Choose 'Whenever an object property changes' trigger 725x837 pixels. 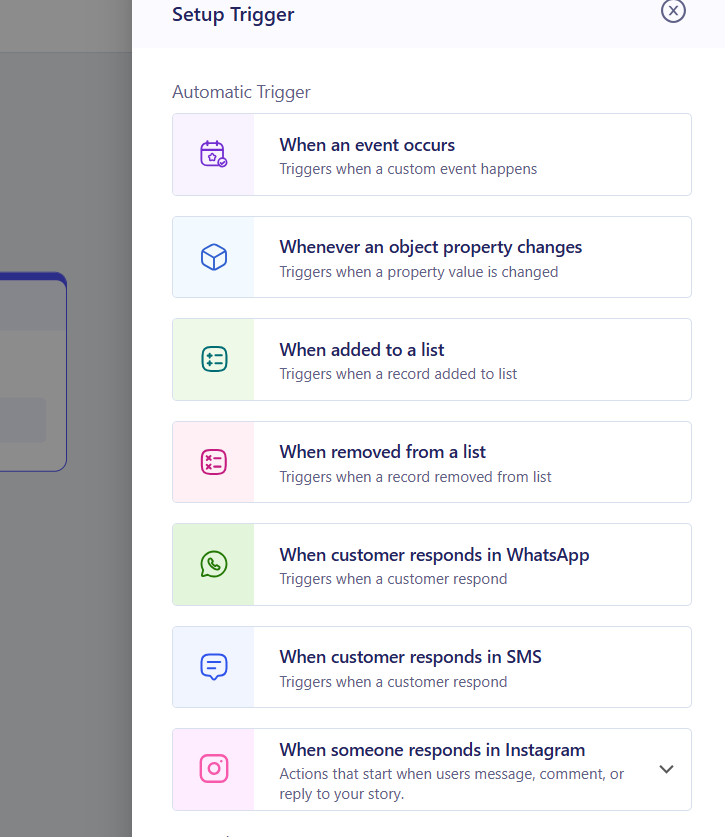pos(432,257)
